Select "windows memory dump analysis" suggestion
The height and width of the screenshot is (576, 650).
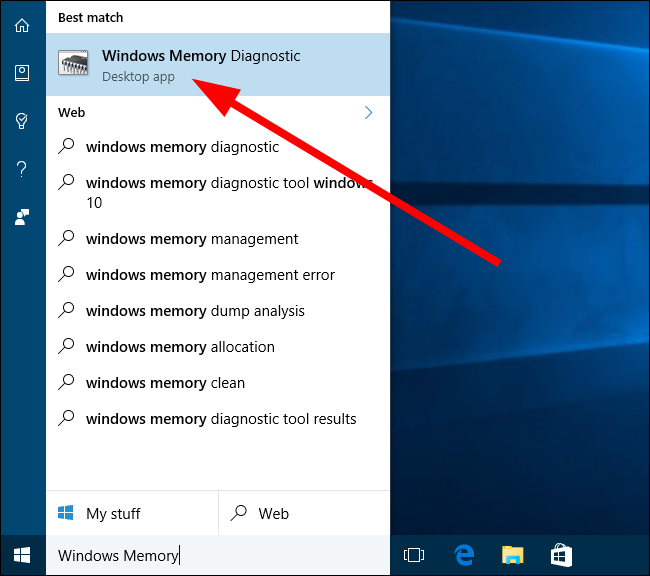(218, 311)
